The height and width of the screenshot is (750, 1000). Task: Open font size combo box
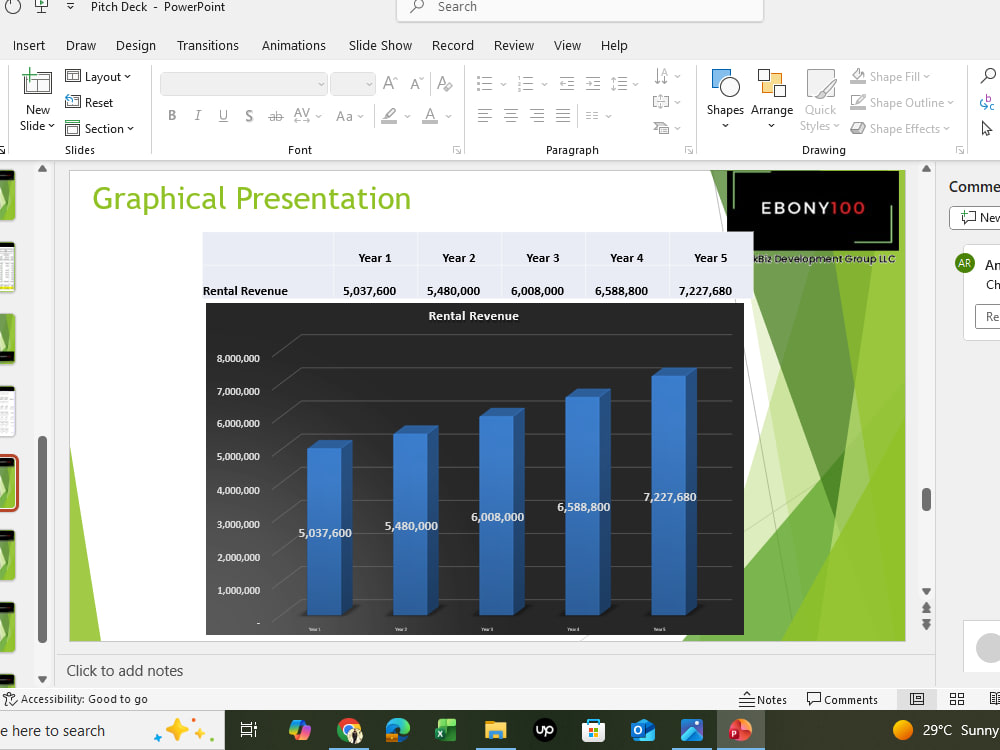click(353, 84)
